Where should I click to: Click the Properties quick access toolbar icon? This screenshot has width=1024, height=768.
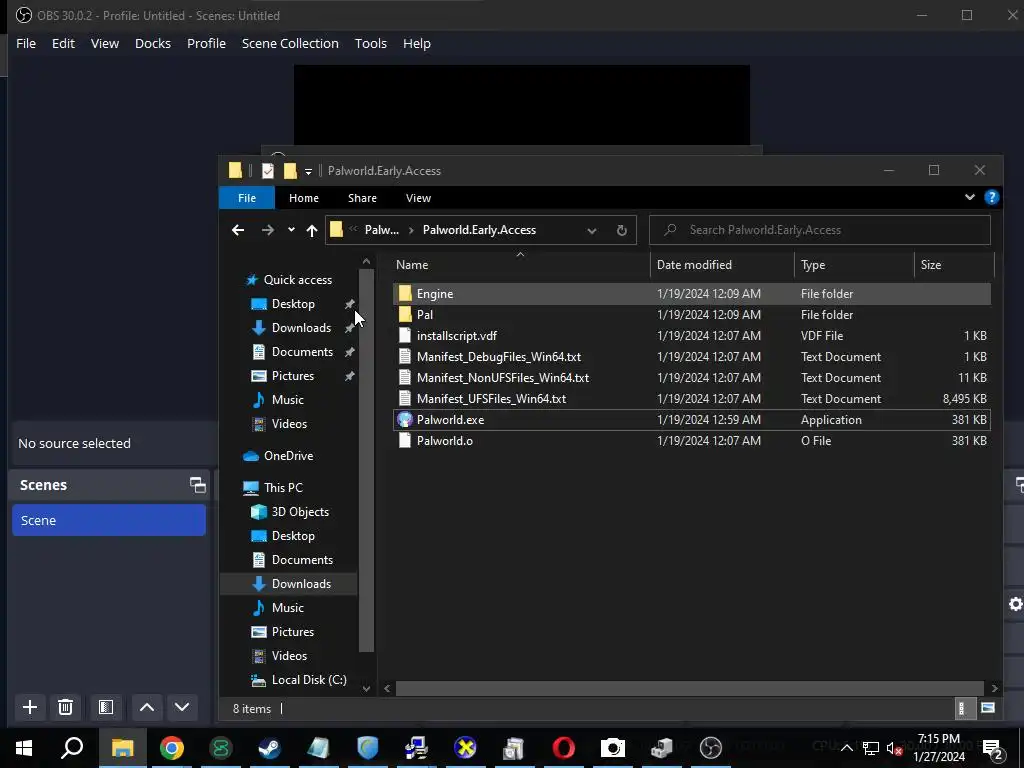pos(268,170)
